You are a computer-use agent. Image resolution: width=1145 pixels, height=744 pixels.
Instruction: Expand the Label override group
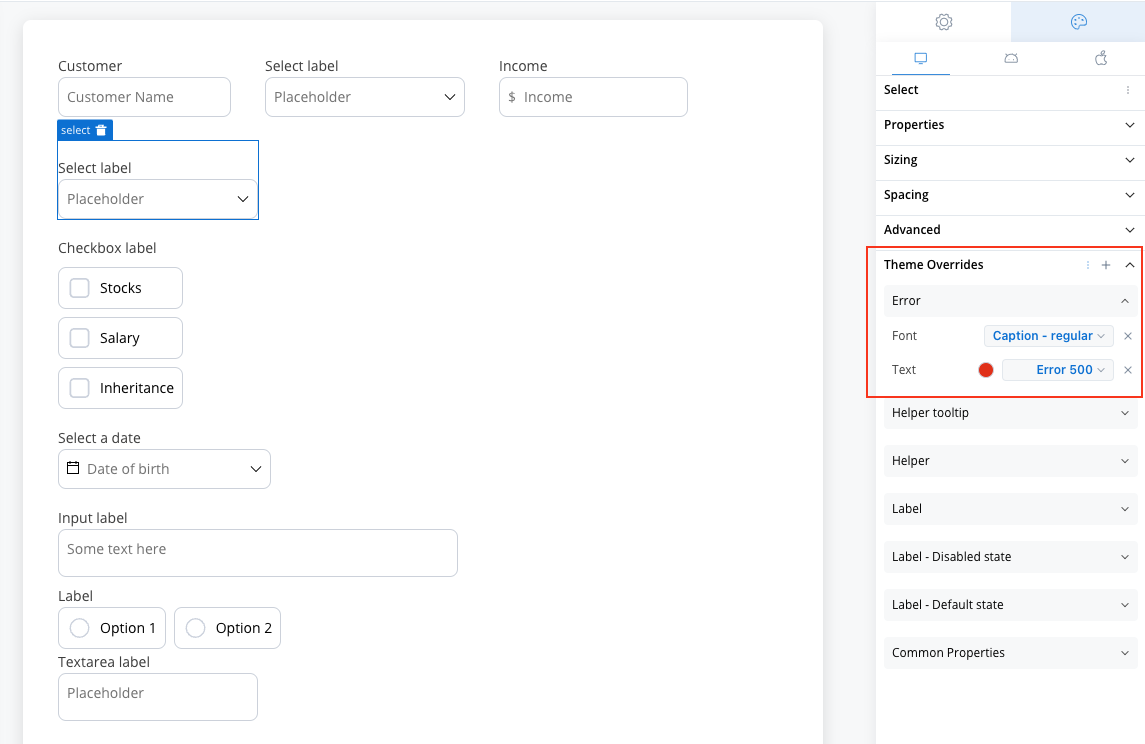pos(1011,509)
